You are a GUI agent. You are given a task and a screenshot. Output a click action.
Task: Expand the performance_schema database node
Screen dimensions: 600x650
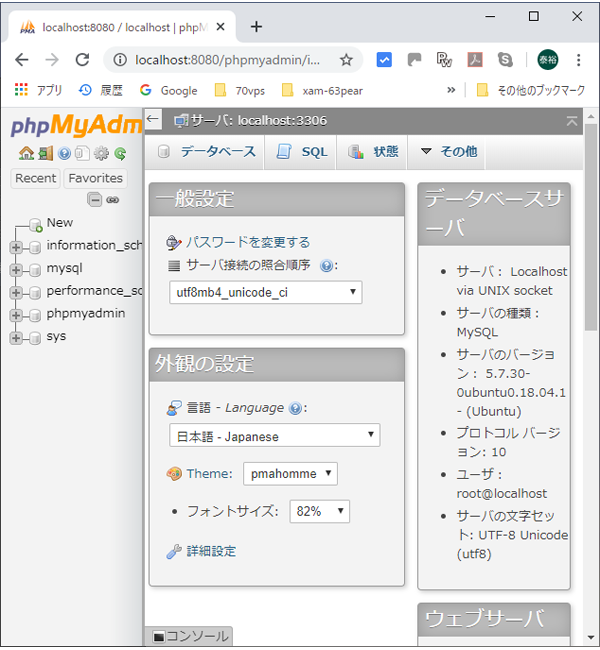pos(16,293)
